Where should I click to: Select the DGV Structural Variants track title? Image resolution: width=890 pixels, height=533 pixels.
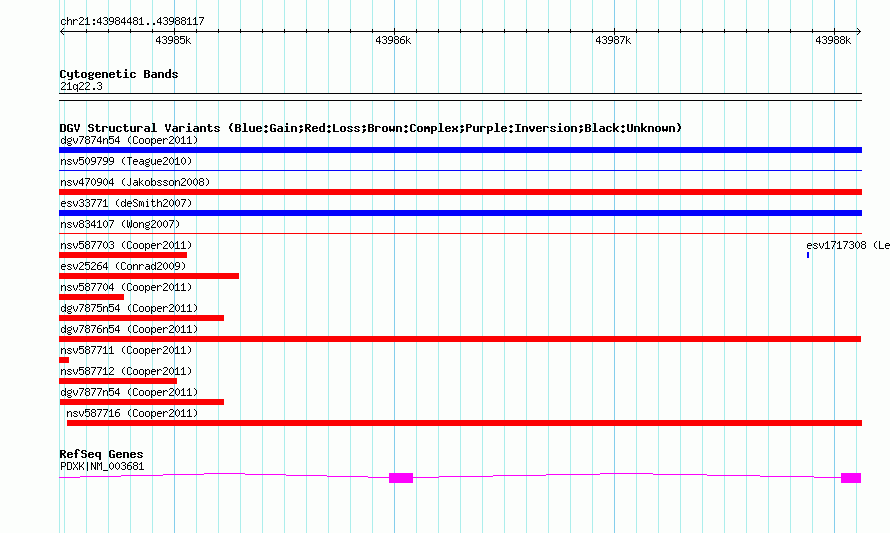click(x=371, y=128)
